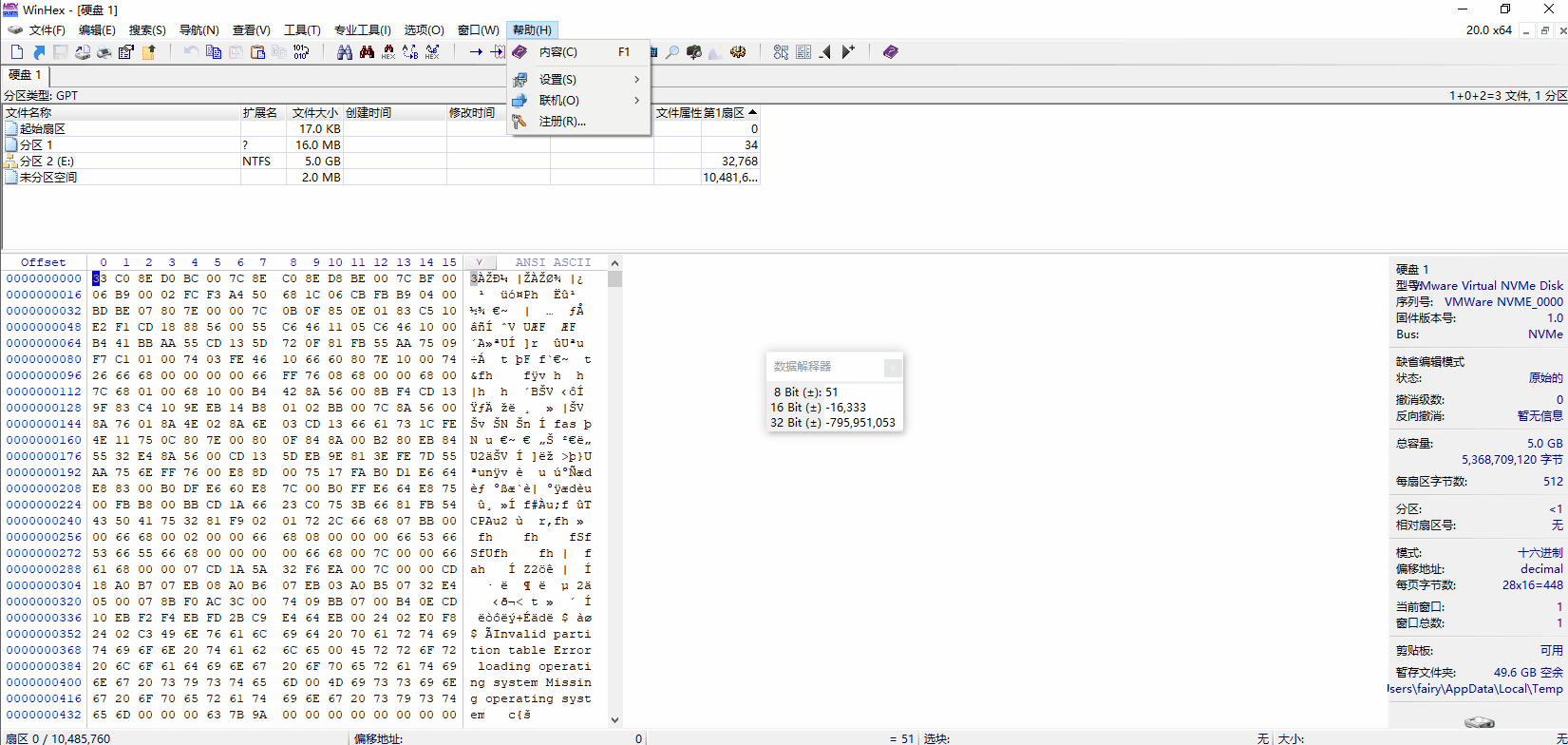Image resolution: width=1568 pixels, height=745 pixels.
Task: Restore the inner document window
Action: click(x=1545, y=31)
